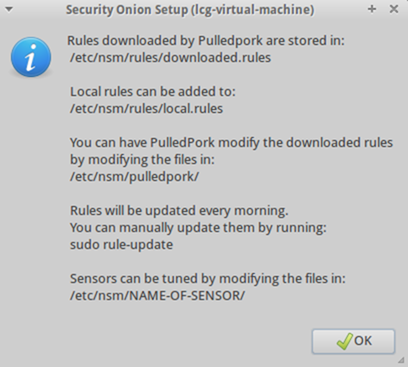Screen dimensions: 408x367
Task: Click the blue information icon
Action: click(x=31, y=57)
